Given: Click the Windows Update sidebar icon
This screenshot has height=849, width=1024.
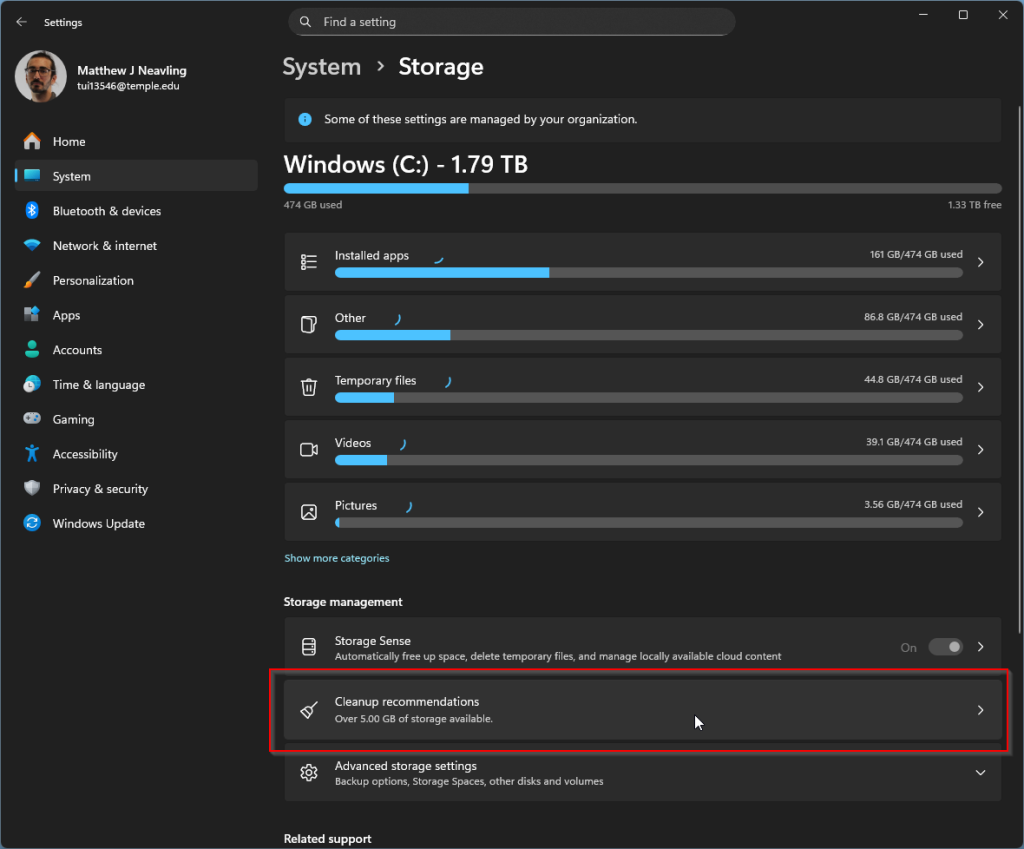Looking at the screenshot, I should click(32, 523).
